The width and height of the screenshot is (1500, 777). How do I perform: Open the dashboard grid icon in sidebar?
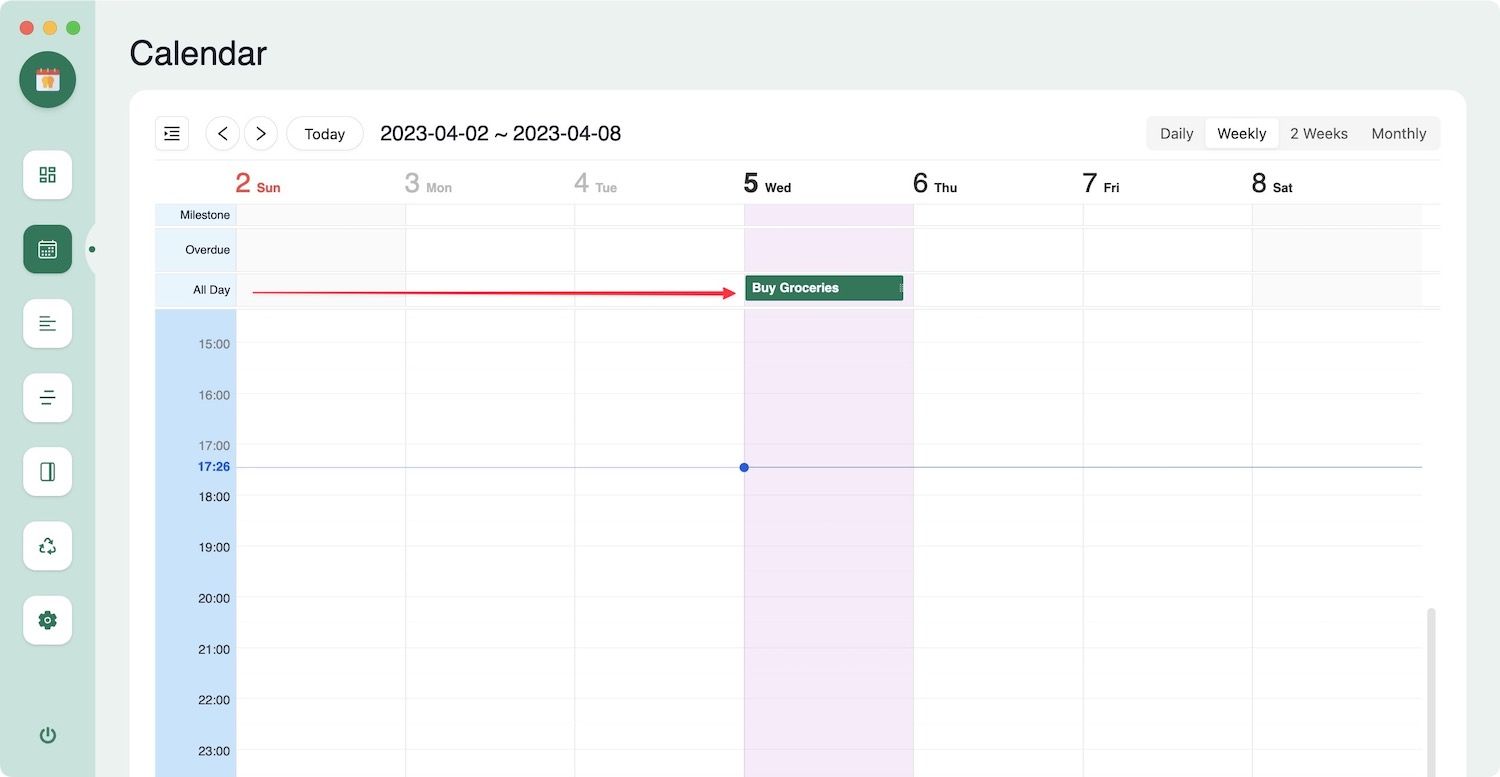(47, 175)
